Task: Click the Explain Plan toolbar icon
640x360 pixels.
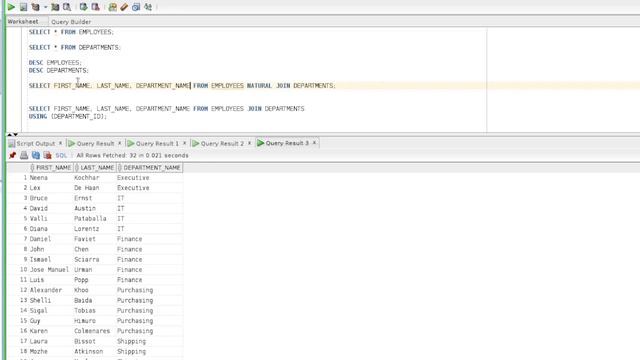Action: pos(36,7)
